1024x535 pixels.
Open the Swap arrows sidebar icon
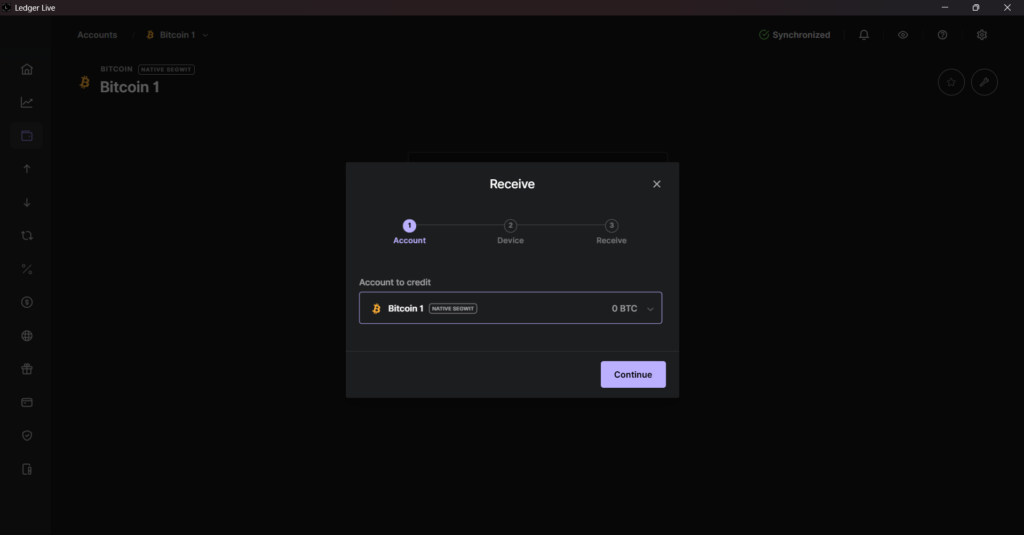pos(27,236)
